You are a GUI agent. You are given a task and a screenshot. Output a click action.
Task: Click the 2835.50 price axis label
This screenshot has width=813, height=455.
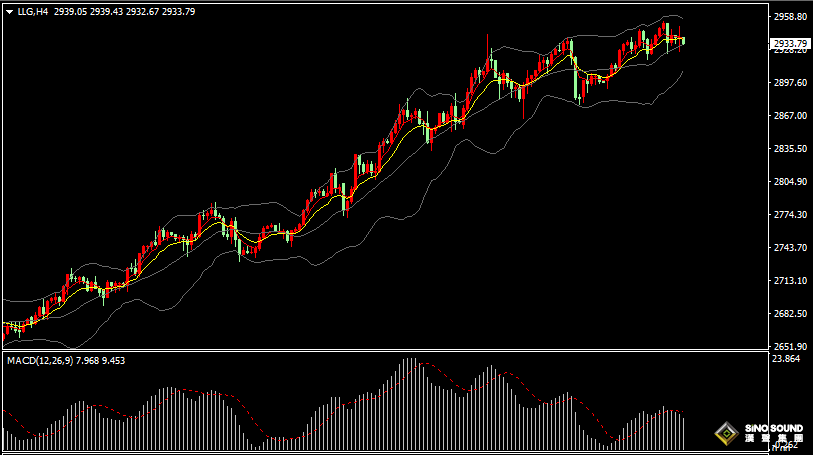point(790,149)
